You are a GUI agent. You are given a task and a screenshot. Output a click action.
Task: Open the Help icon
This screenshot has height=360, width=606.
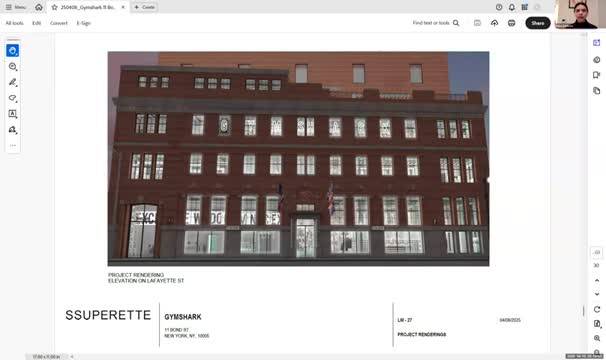click(x=499, y=7)
